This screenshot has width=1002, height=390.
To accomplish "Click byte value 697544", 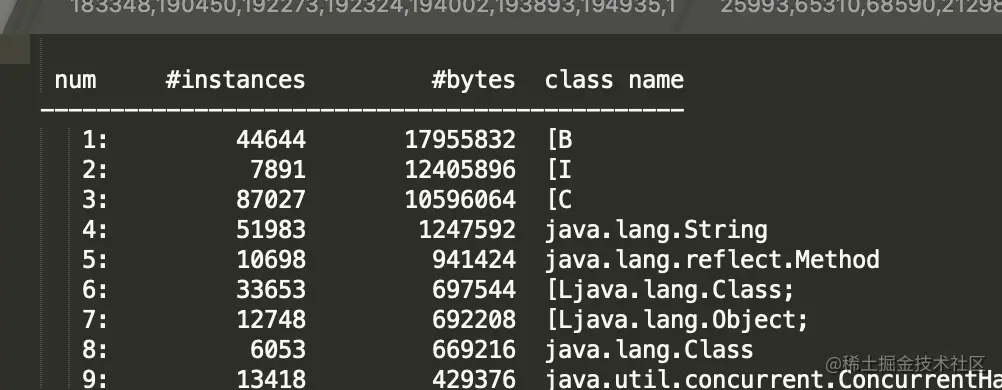I will click(x=474, y=290).
